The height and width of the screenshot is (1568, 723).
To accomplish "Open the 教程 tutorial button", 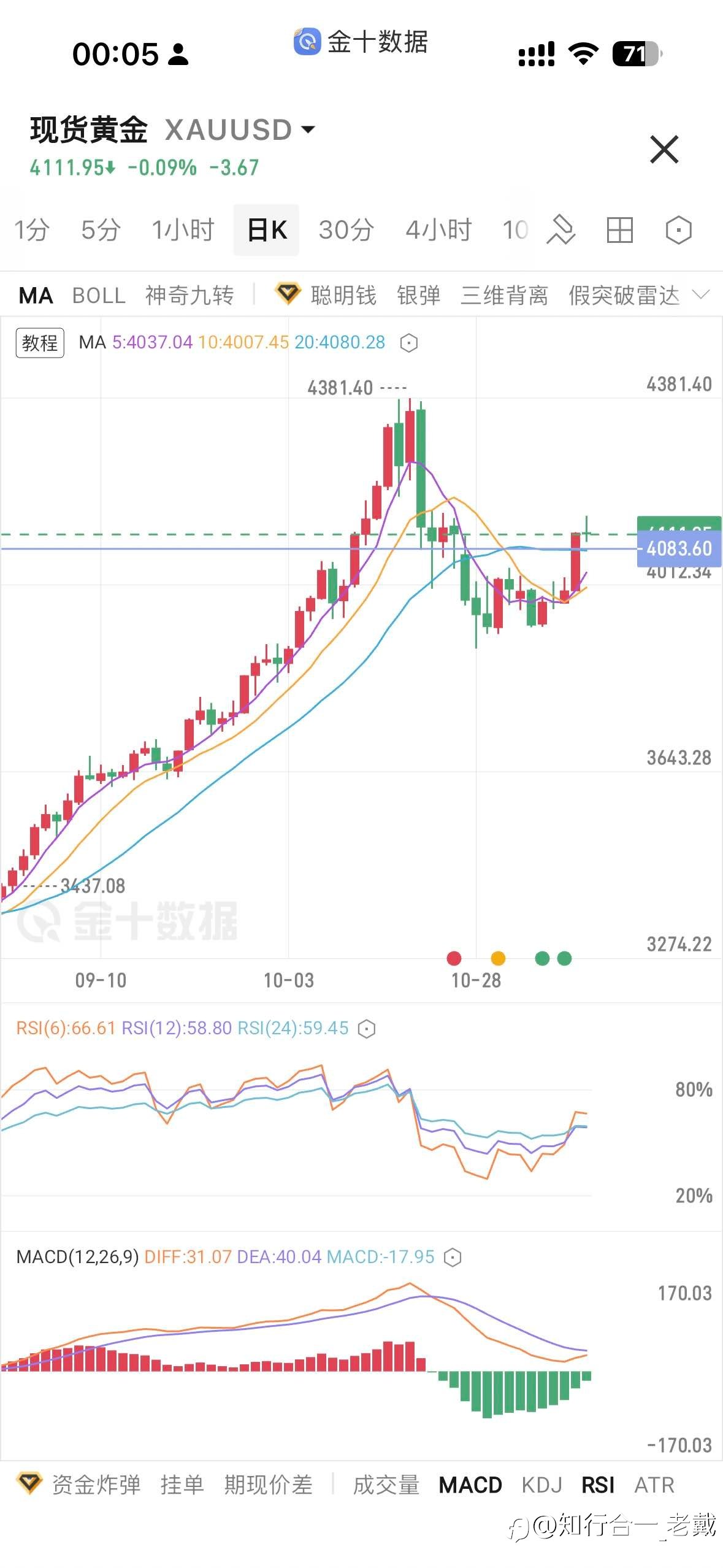I will tap(40, 343).
